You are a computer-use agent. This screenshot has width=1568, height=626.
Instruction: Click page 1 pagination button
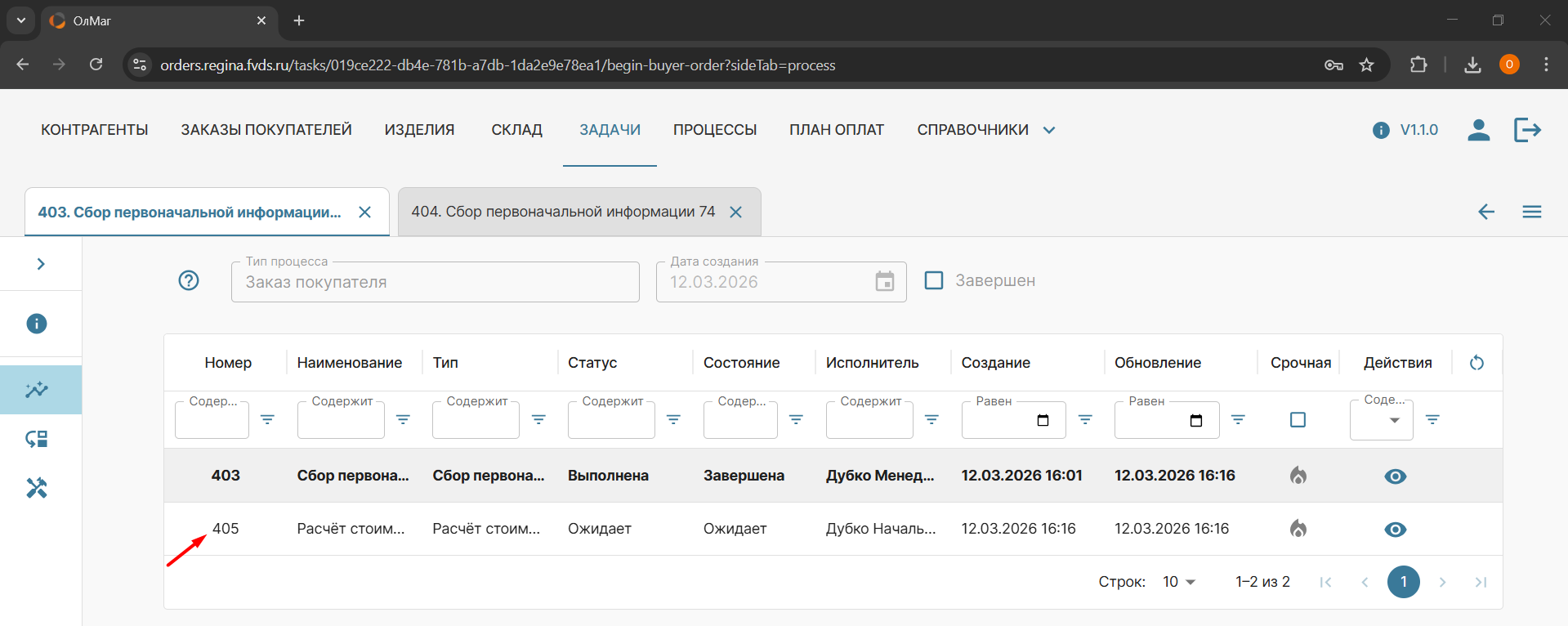click(x=1403, y=582)
